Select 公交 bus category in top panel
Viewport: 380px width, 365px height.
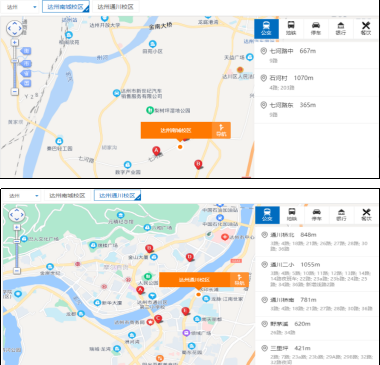click(x=266, y=29)
